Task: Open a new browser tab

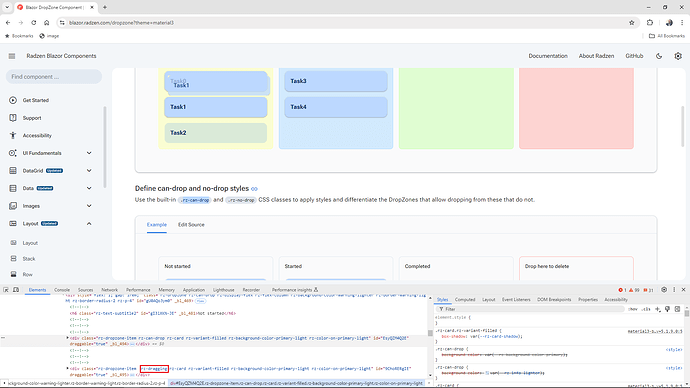Action: click(x=105, y=7)
